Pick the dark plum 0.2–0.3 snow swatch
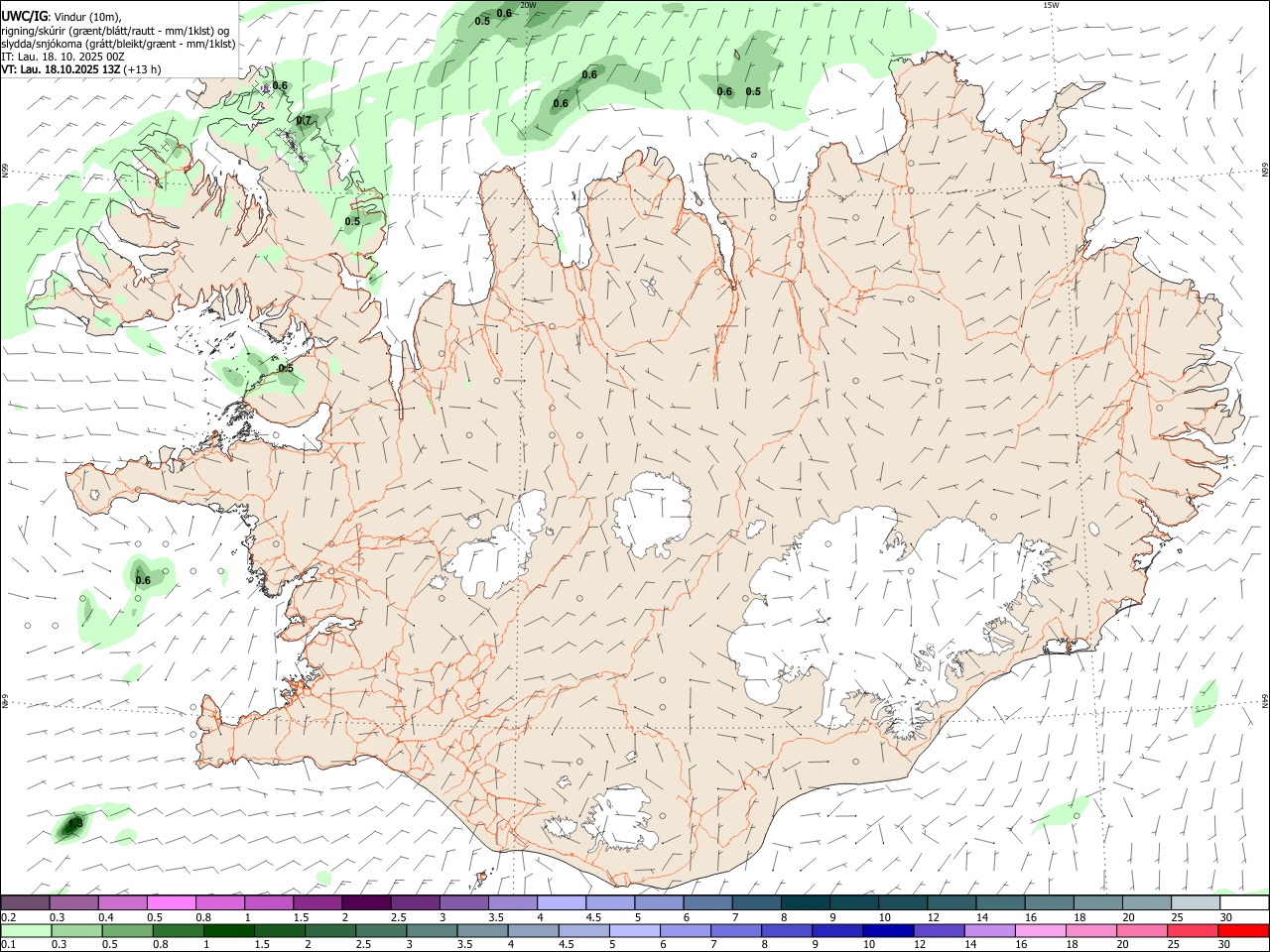This screenshot has height=952, width=1270. pyautogui.click(x=25, y=902)
